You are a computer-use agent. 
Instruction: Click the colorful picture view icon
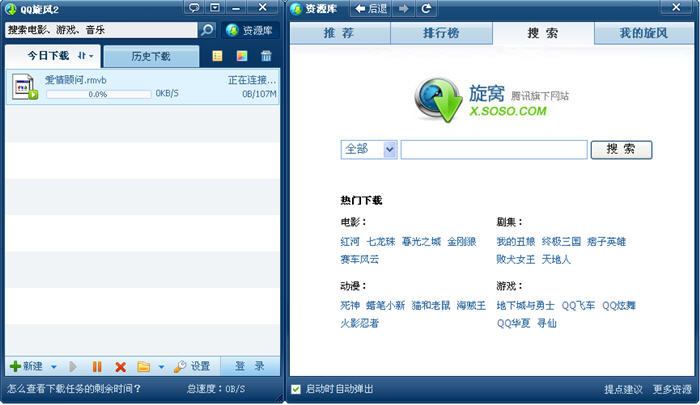[241, 57]
